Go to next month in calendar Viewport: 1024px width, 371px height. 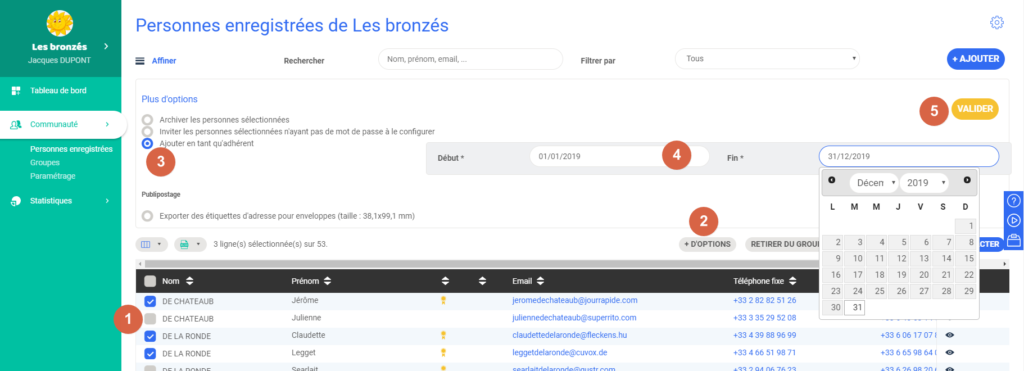967,180
